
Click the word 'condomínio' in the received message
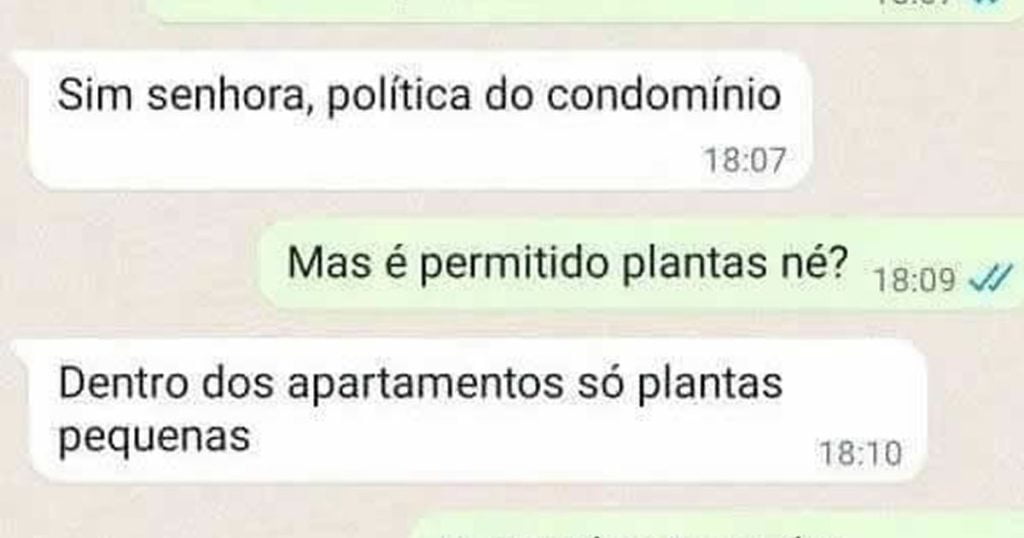pos(663,95)
